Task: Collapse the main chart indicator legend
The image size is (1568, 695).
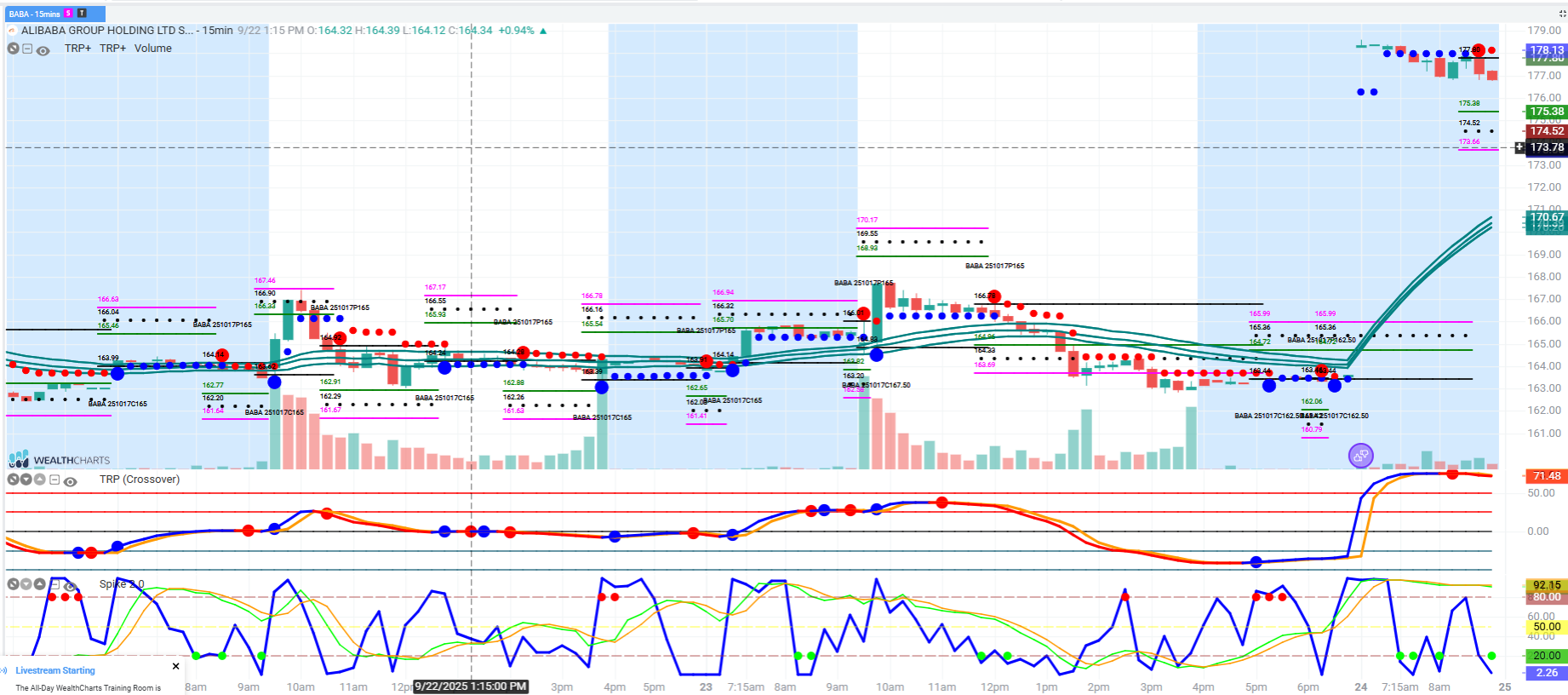Action: tap(27, 49)
